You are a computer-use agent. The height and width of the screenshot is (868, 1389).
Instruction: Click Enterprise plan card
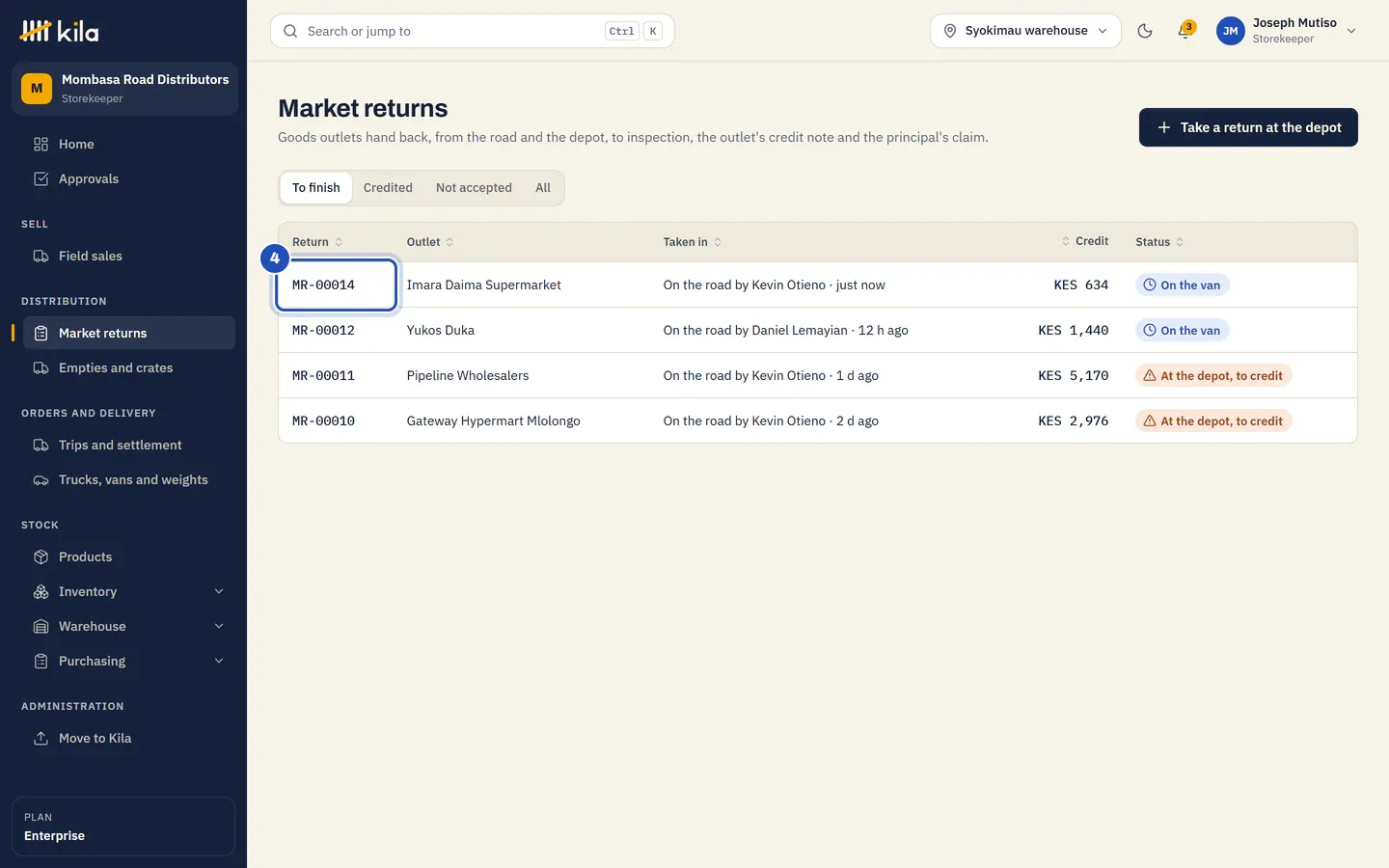[123, 827]
